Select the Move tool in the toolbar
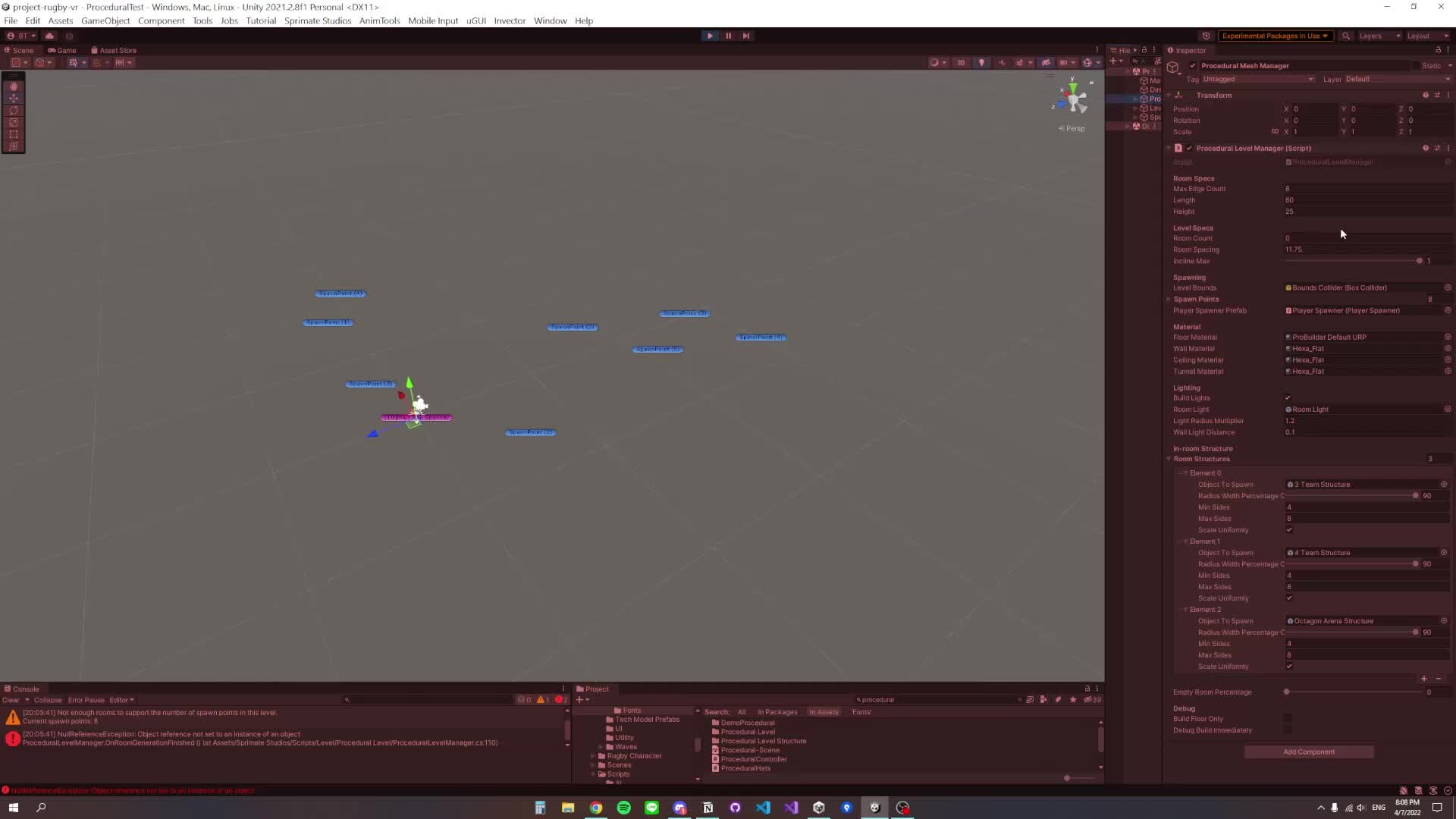The height and width of the screenshot is (819, 1456). point(14,99)
